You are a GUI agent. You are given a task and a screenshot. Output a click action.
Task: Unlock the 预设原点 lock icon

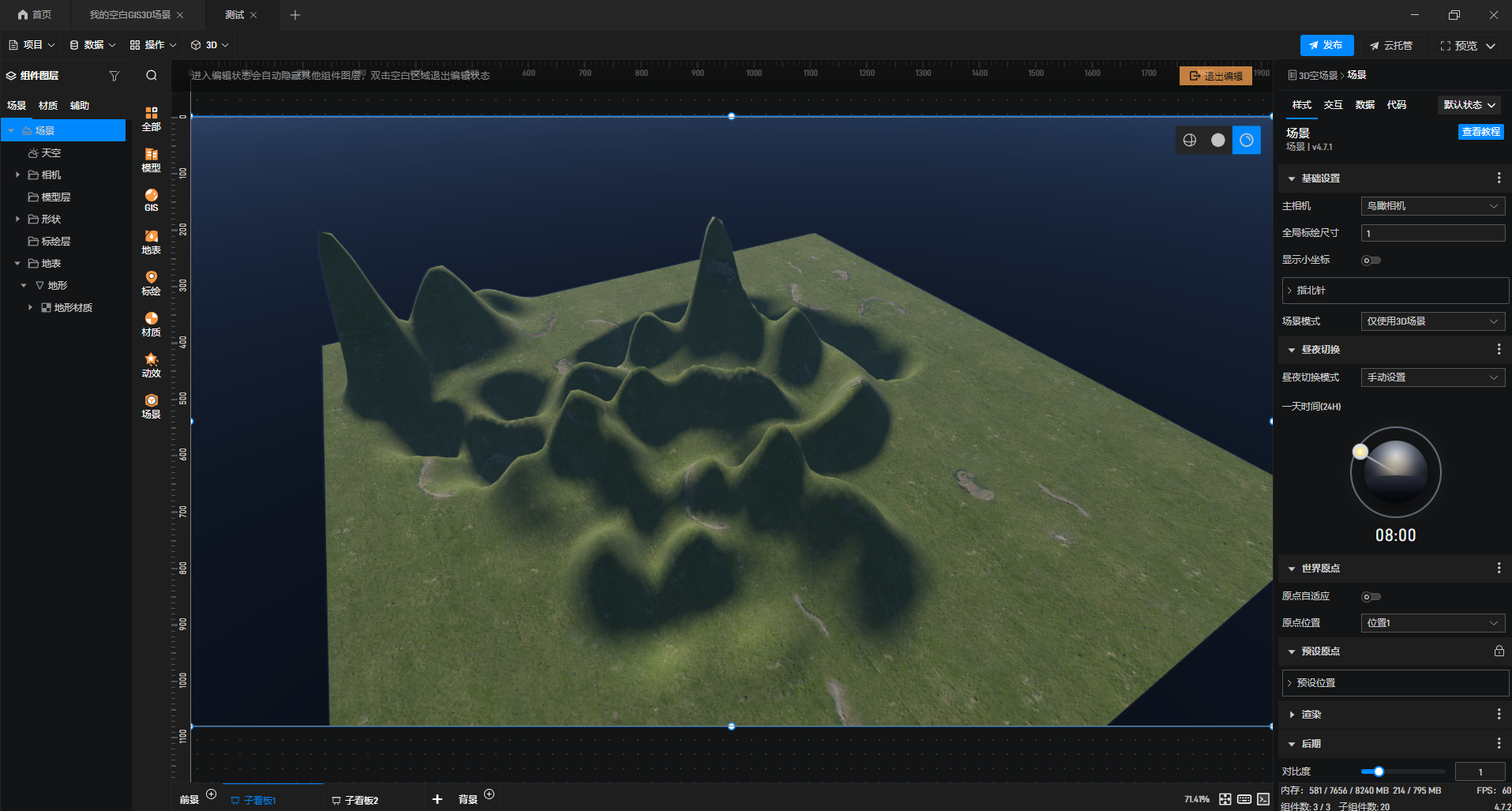(1499, 651)
